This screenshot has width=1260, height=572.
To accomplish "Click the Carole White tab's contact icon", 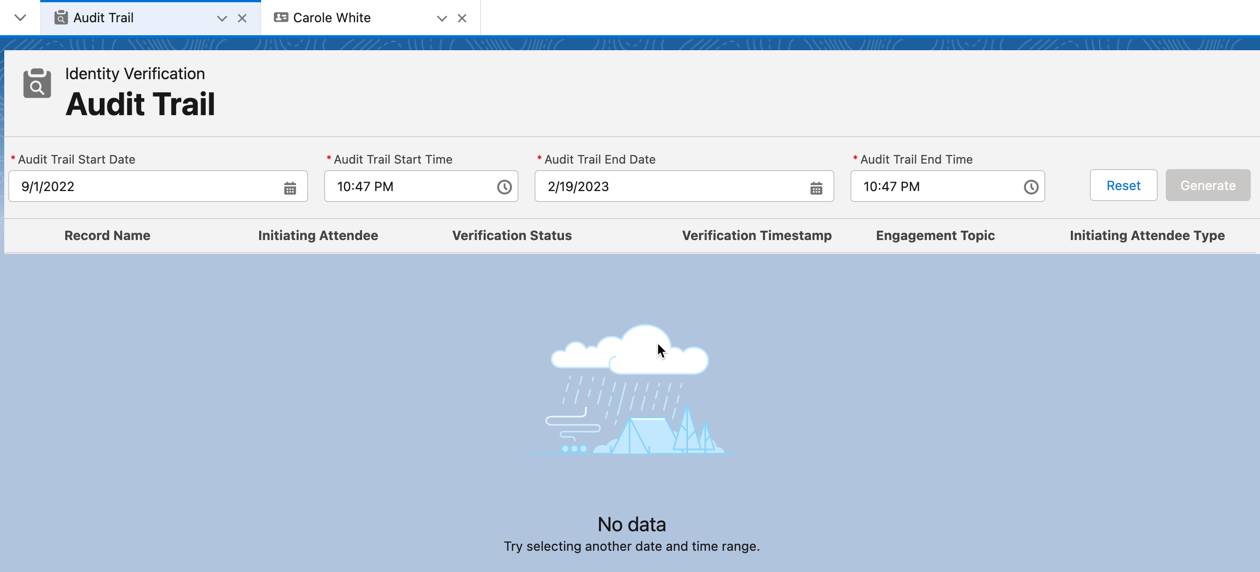I will pos(281,17).
